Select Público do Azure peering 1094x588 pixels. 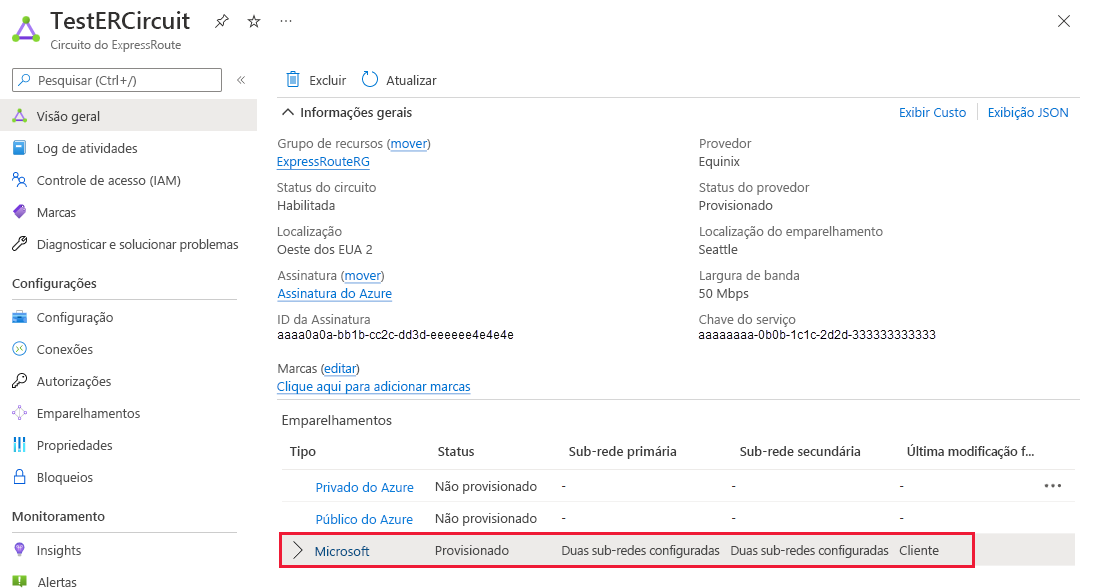click(364, 519)
